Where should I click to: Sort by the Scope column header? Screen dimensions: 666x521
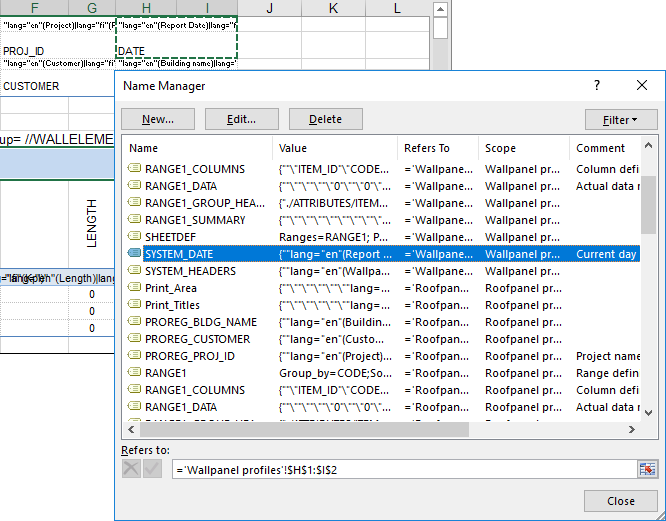524,148
